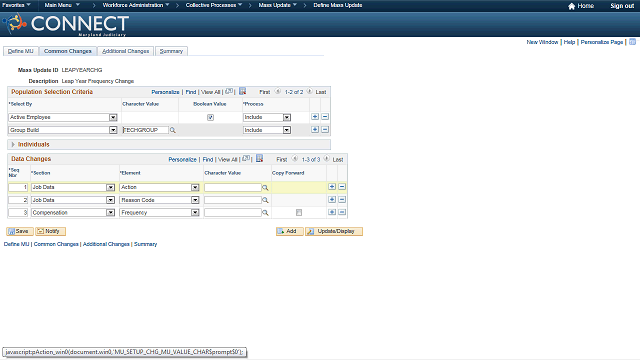Open the Favorites menu
This screenshot has height=360, width=640.
[16, 5]
